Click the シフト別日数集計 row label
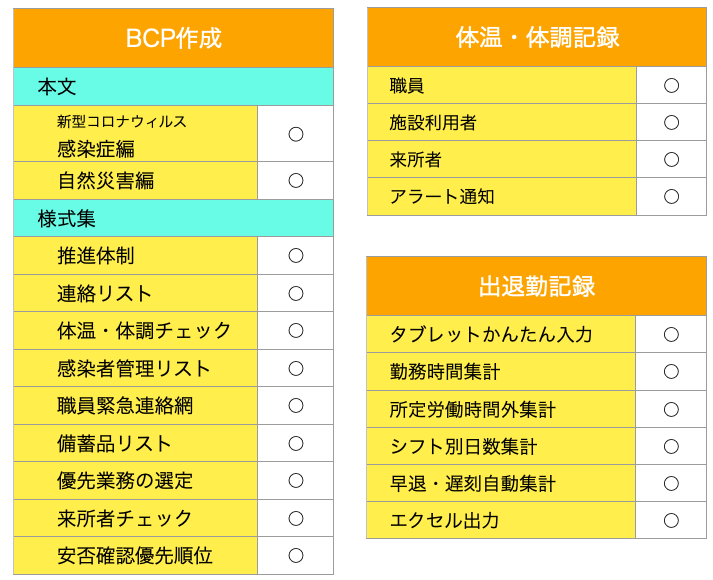Screen dimensions: 713x580 463,446
